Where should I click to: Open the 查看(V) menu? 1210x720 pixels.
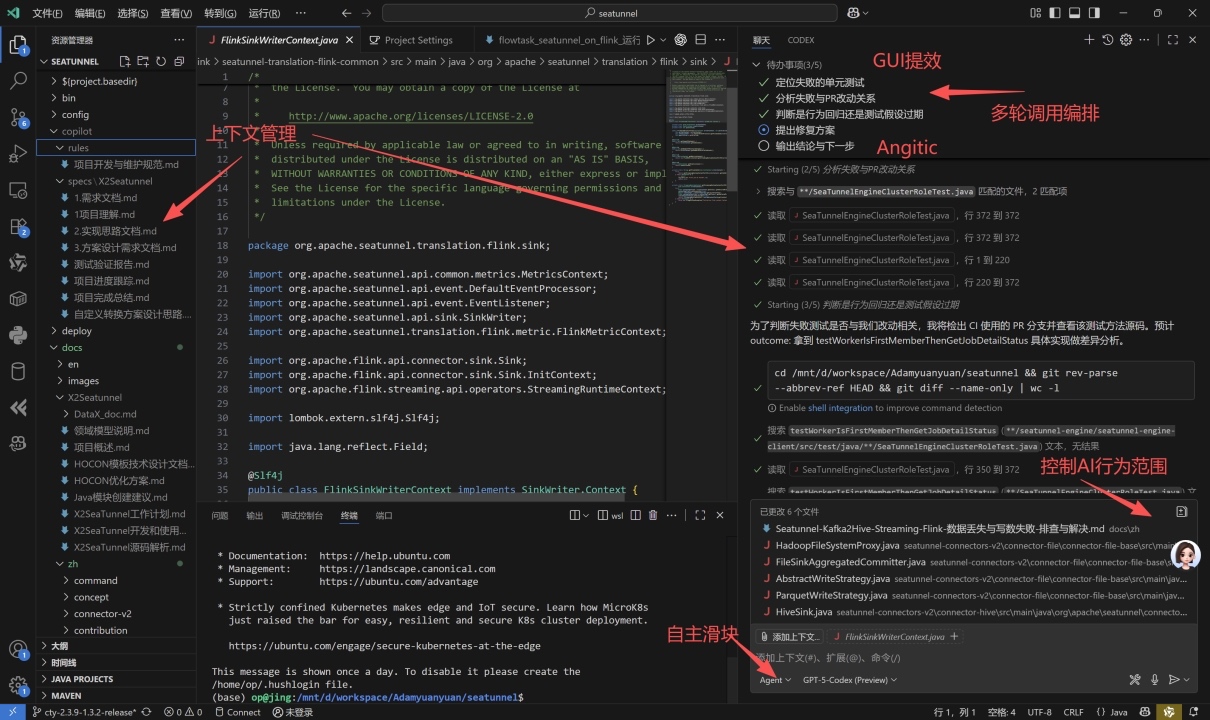tap(176, 13)
